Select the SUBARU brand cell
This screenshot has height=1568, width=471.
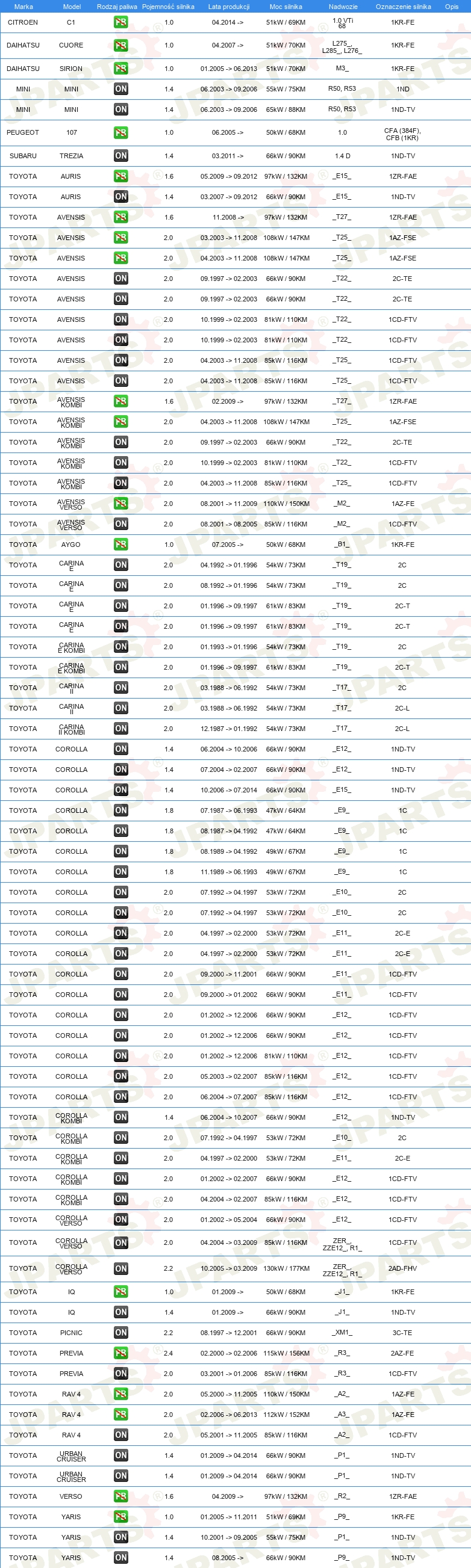pos(23,156)
